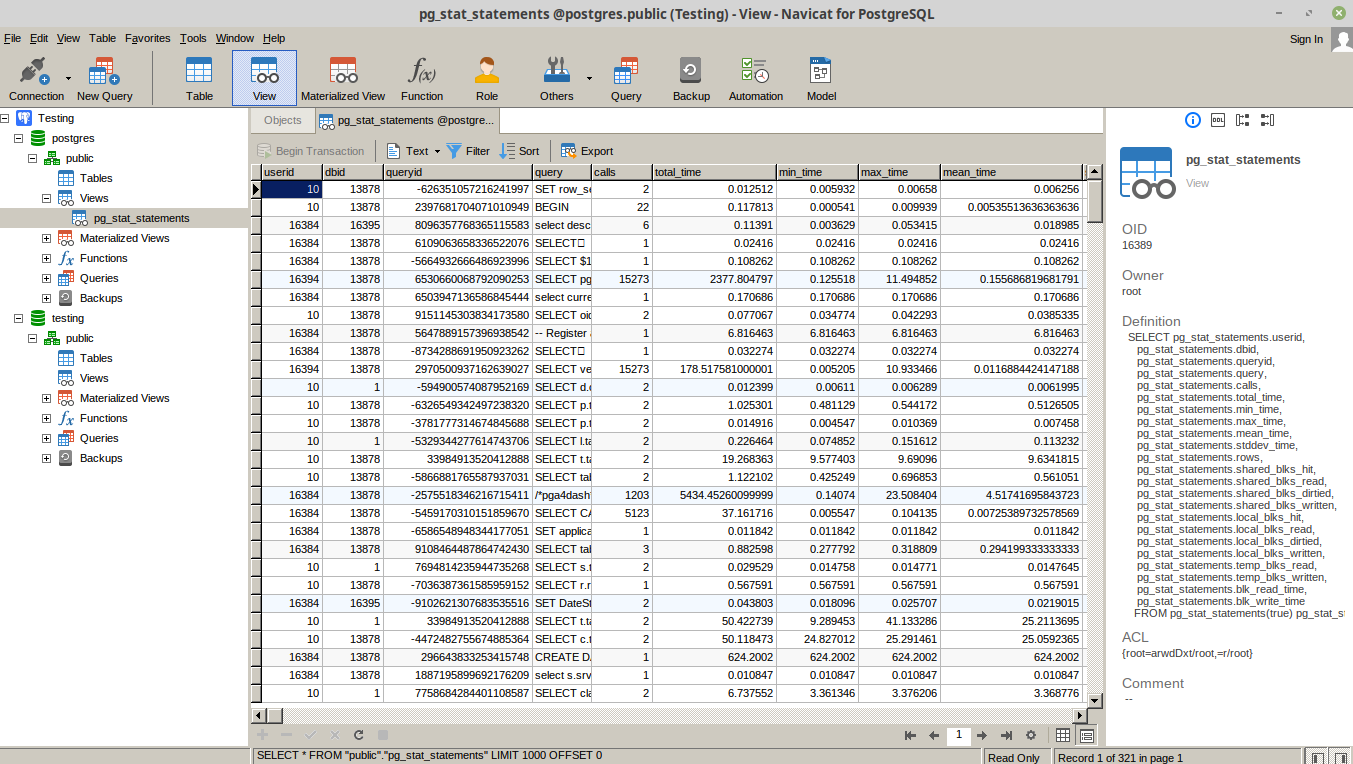Viewport: 1353px width, 764px height.
Task: Select Tables under postgres public
Action: click(x=96, y=178)
